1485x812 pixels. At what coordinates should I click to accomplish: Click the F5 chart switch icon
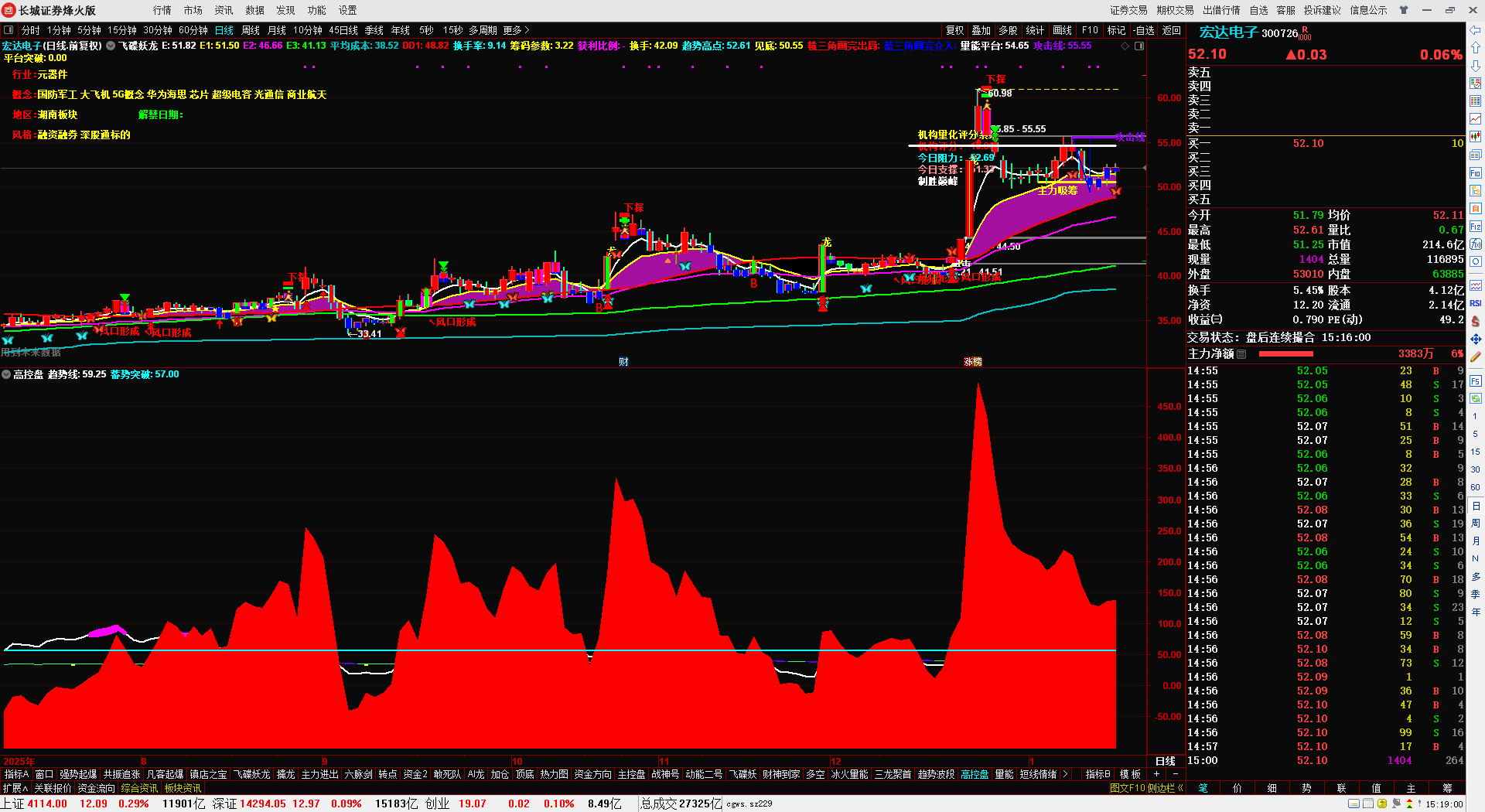pyautogui.click(x=1476, y=380)
